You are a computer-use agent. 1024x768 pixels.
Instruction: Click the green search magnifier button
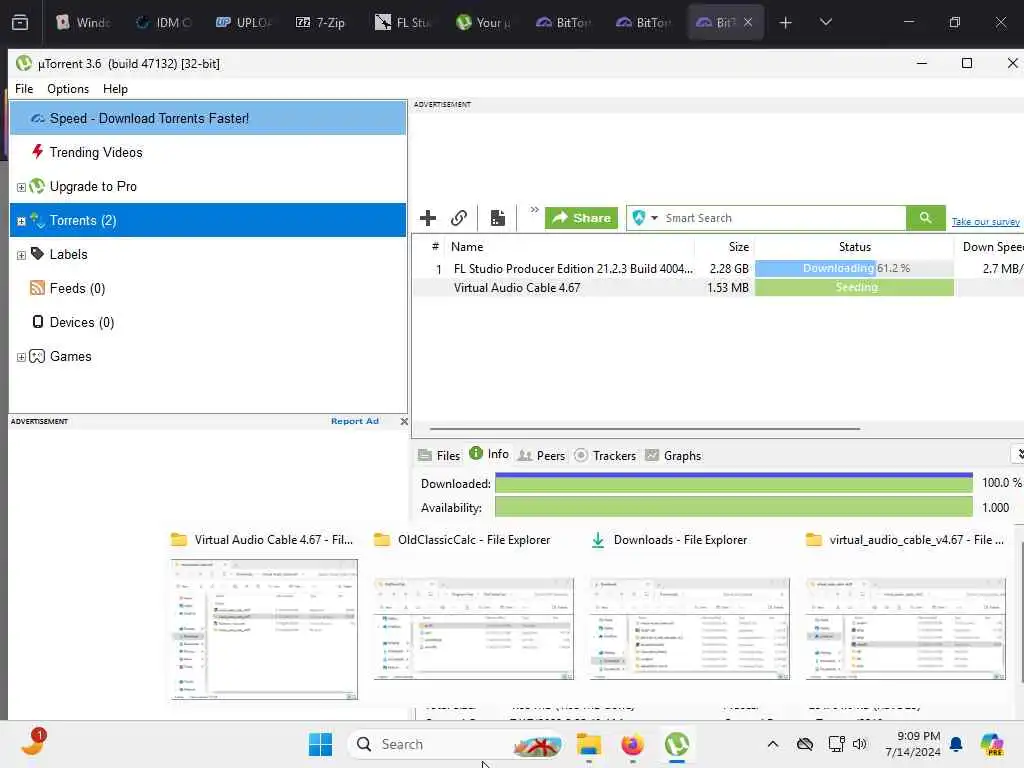click(x=925, y=218)
